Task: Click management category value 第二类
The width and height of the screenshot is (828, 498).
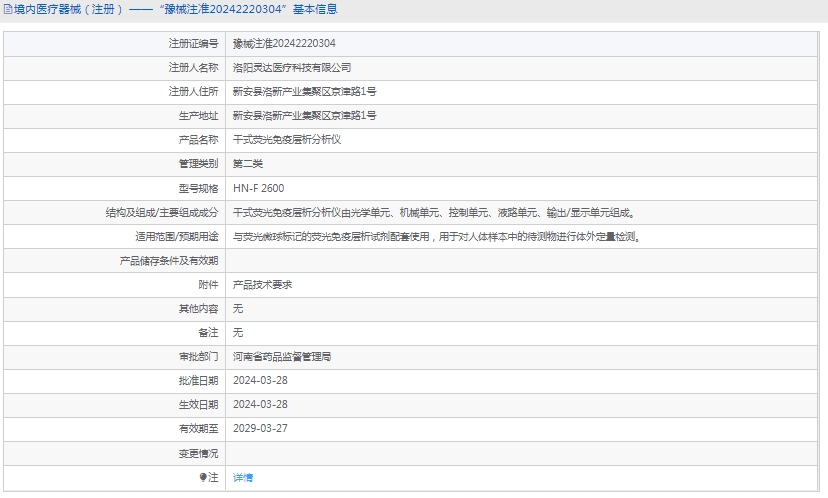Action: (x=248, y=164)
